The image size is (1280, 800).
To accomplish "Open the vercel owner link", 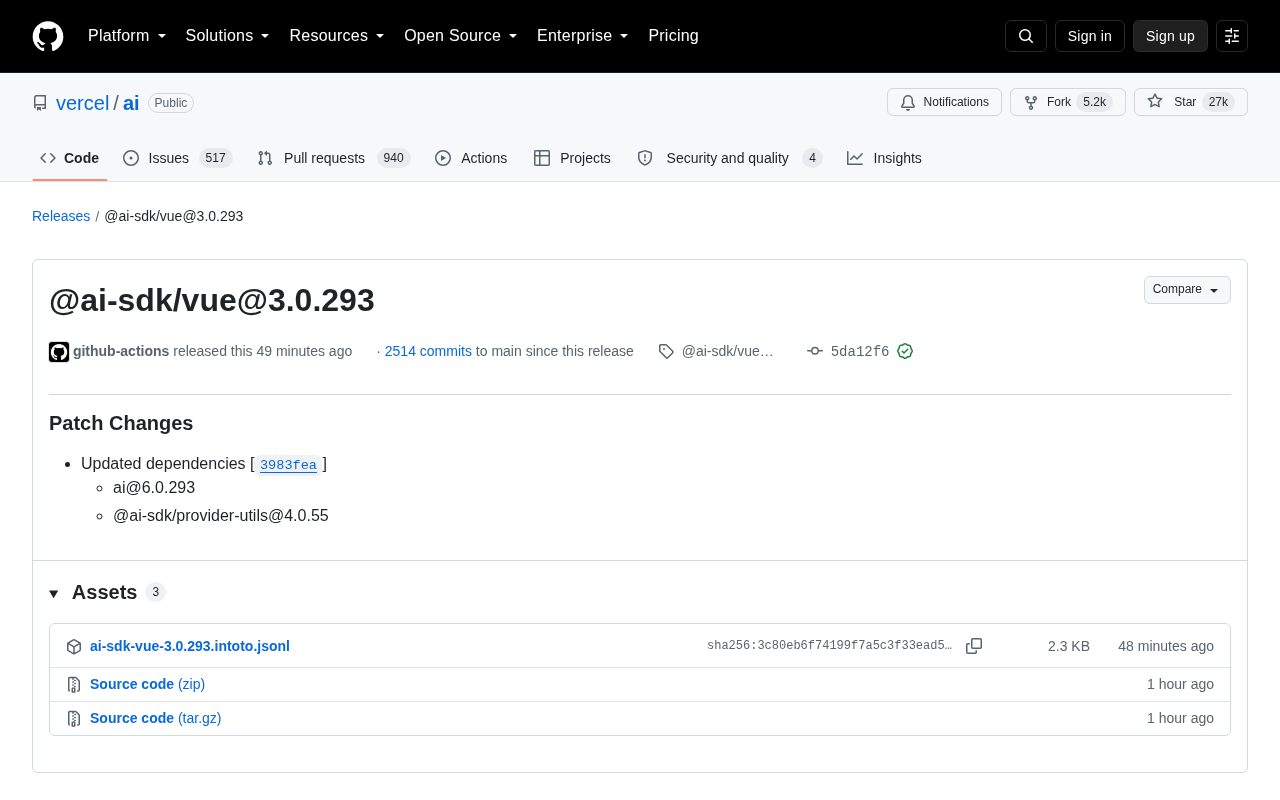I will (x=83, y=103).
